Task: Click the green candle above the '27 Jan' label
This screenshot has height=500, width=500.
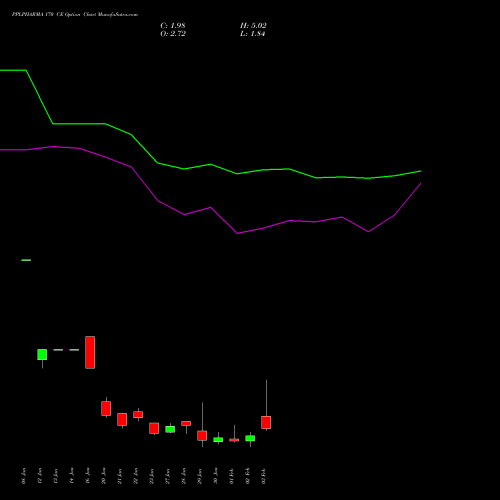Action: (x=170, y=429)
